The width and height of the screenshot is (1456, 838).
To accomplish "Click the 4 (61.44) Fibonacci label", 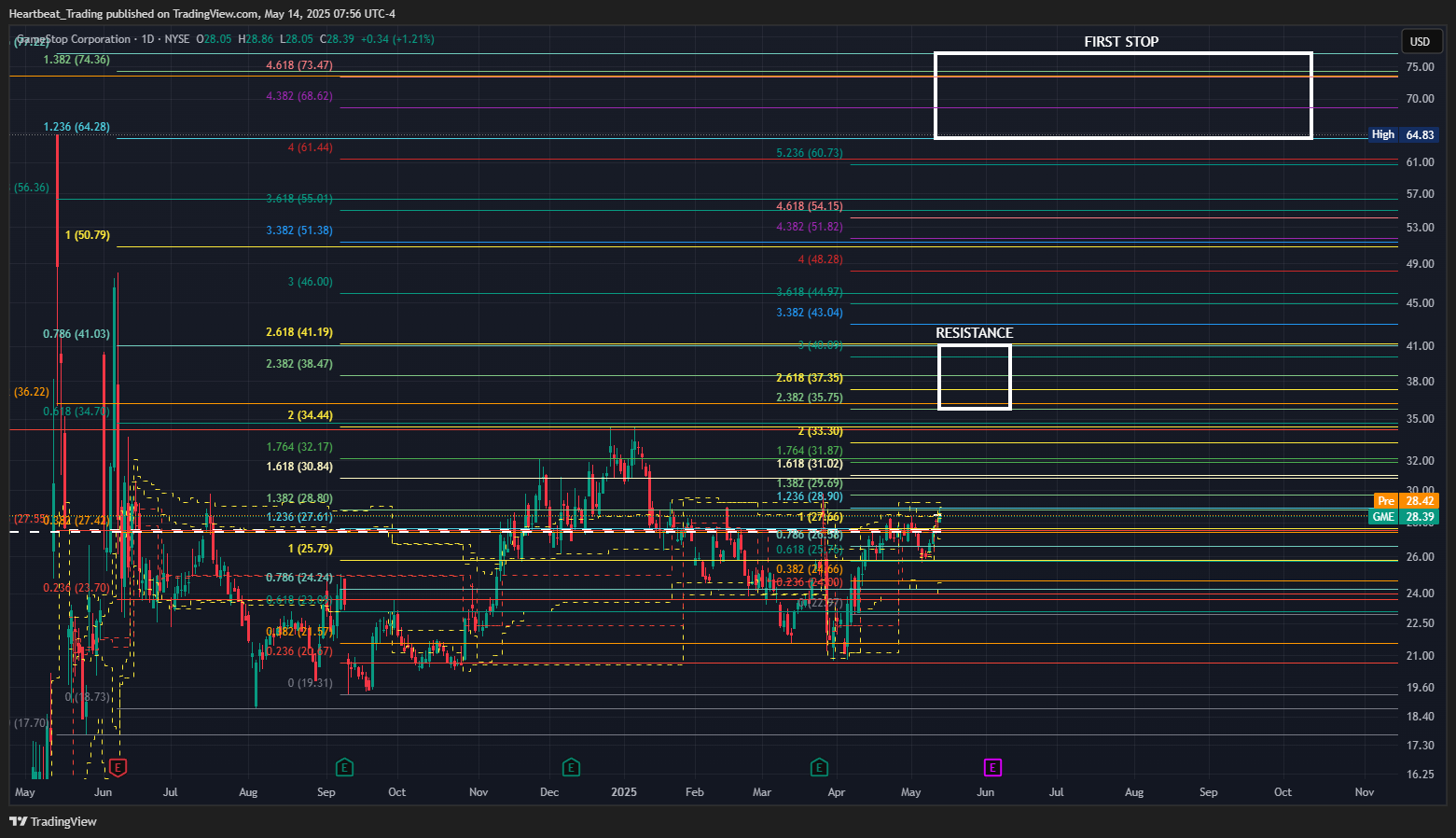I will [x=311, y=147].
